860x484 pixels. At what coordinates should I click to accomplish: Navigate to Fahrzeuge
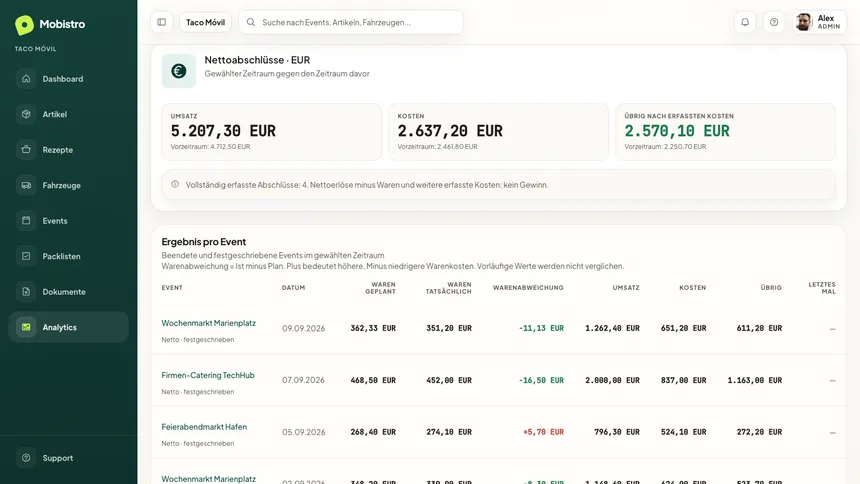69,185
